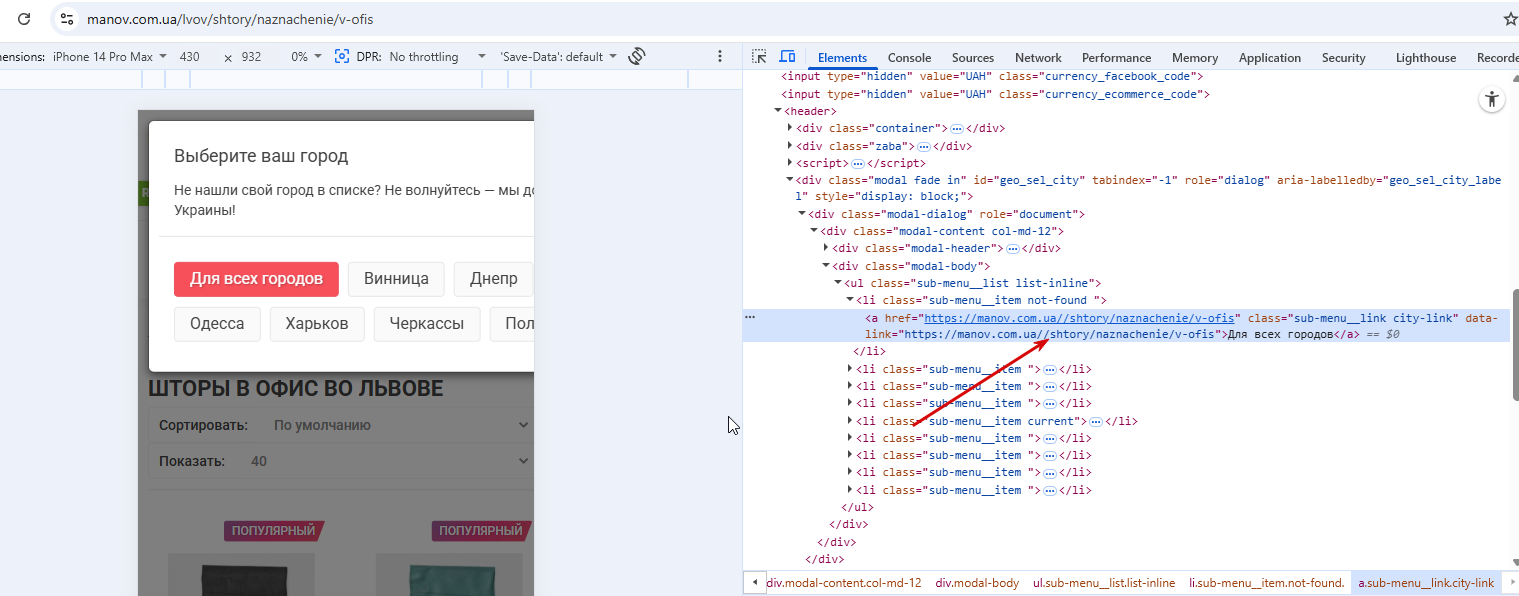
Task: Toggle the device toolbar icon
Action: 788,57
